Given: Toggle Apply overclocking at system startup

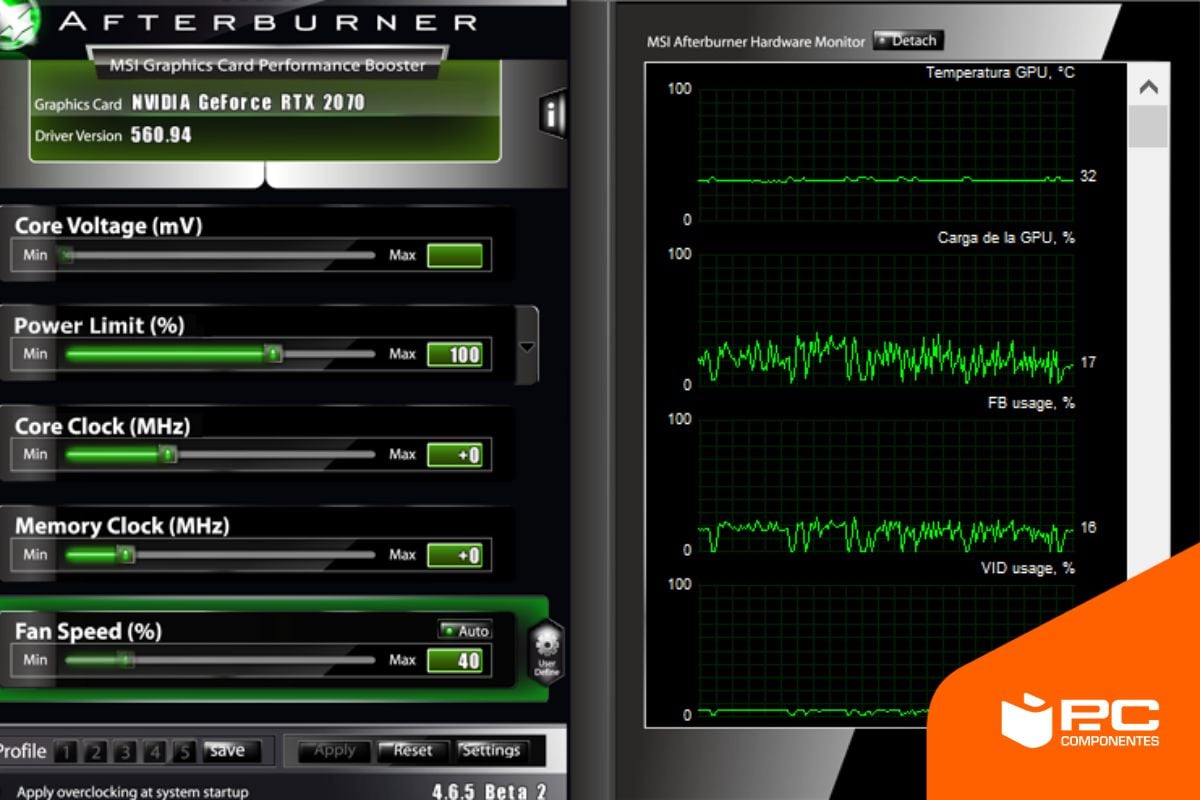Looking at the screenshot, I should tap(133, 792).
